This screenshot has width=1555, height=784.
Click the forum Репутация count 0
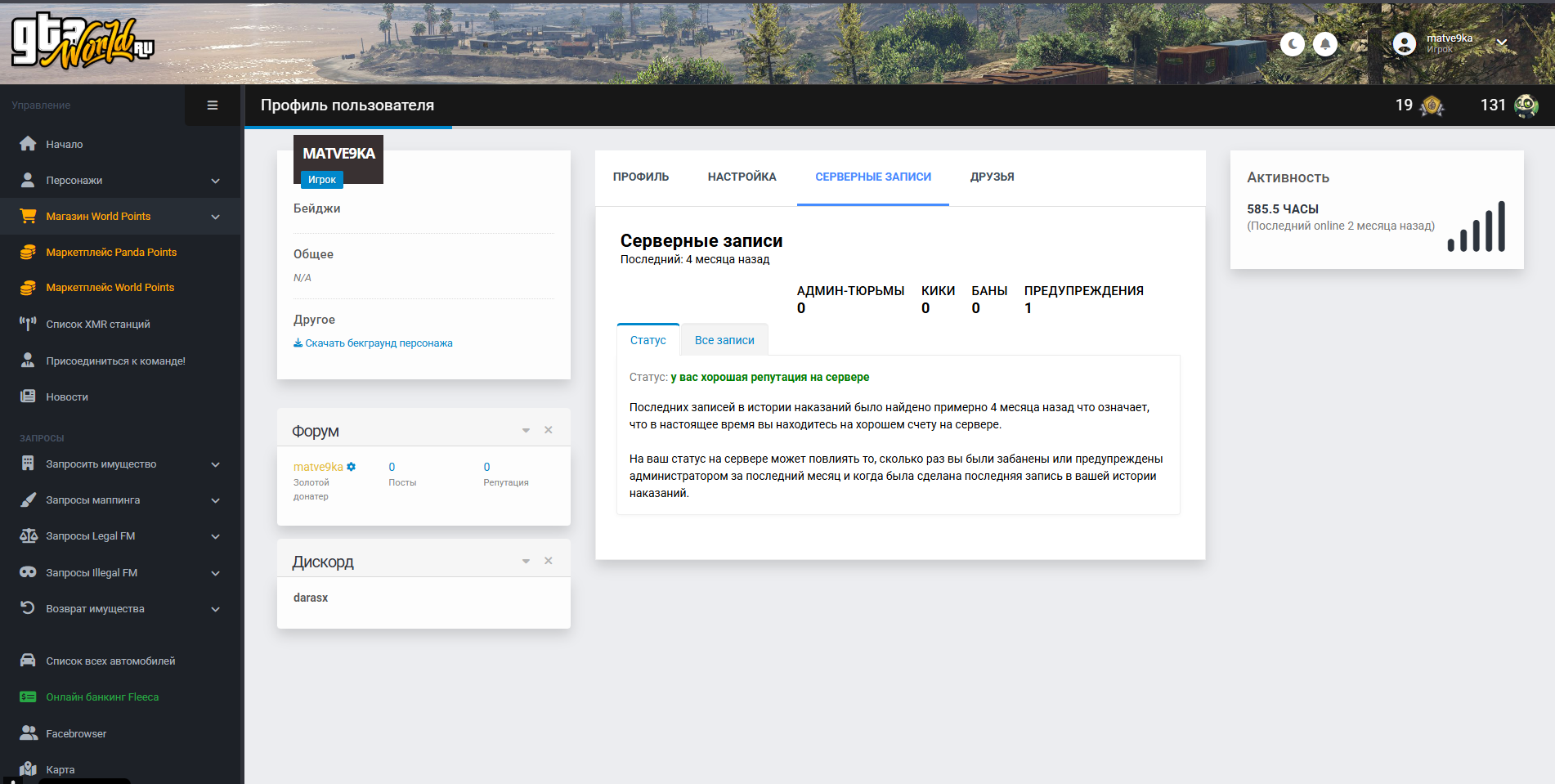pos(486,467)
